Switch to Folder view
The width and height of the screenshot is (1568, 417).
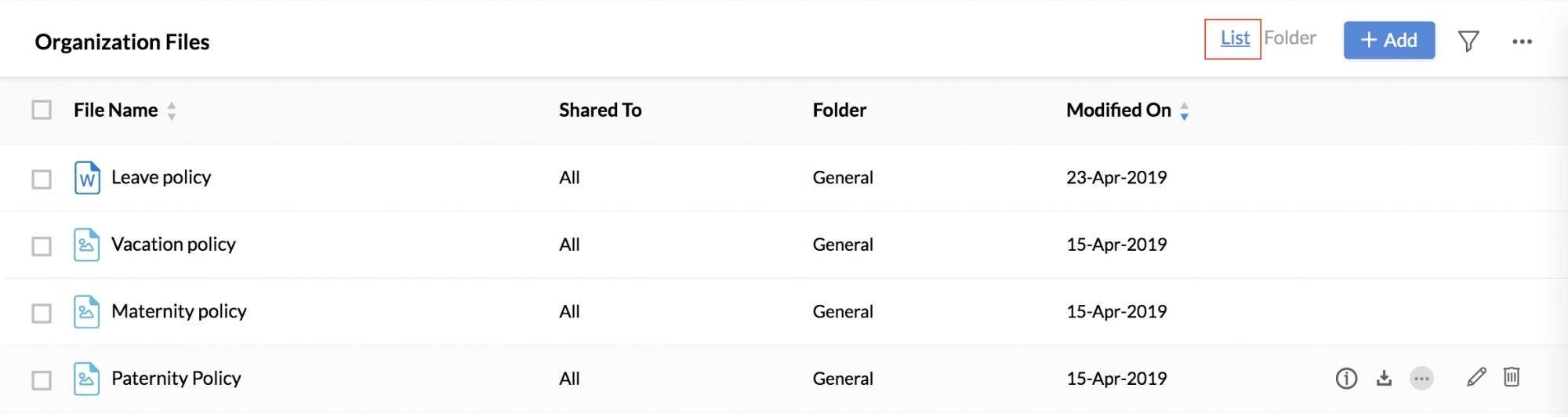[1290, 38]
